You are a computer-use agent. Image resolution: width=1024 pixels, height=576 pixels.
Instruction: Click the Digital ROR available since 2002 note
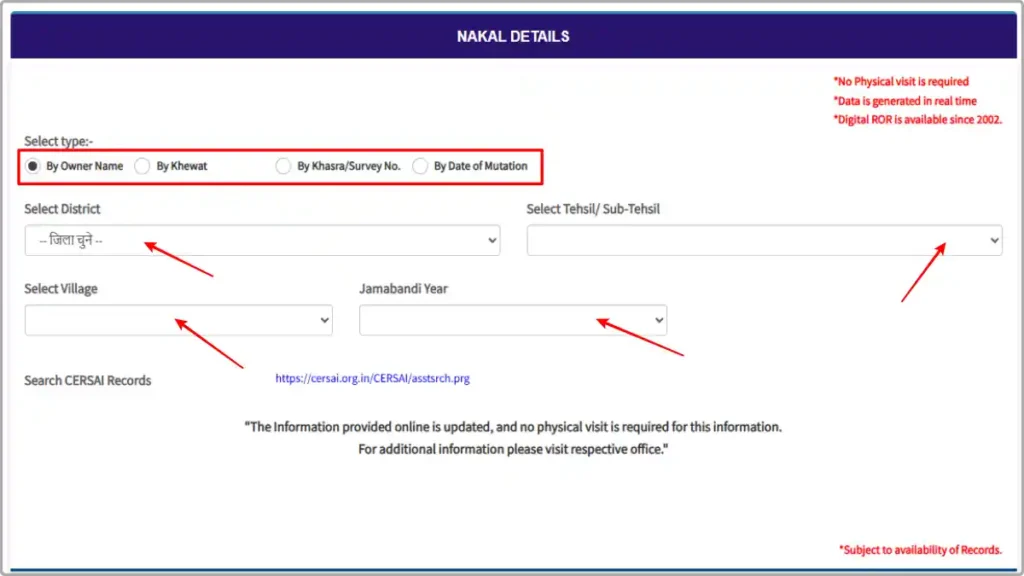917,120
